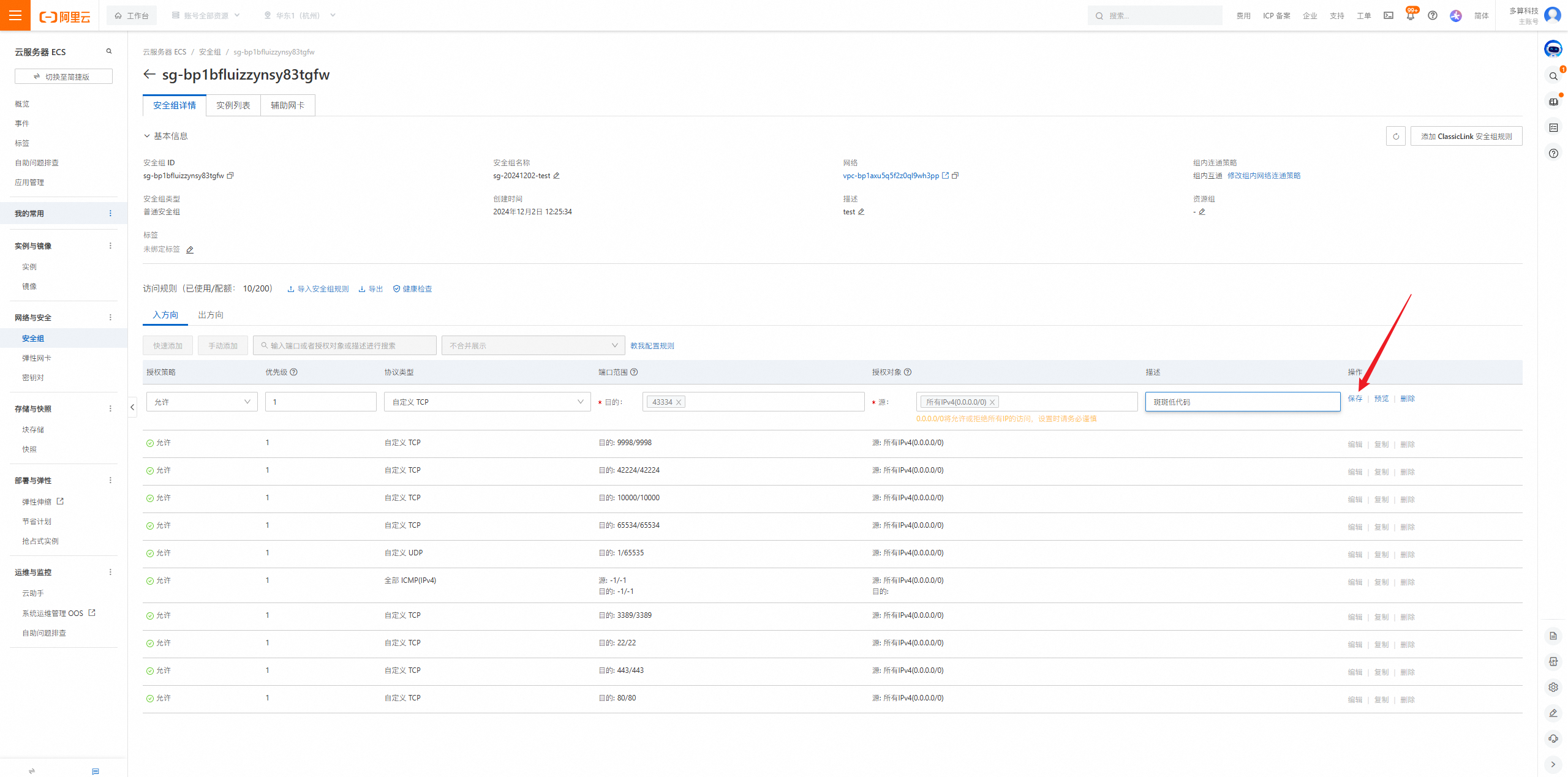This screenshot has height=777, width=1568.
Task: Open the 自定义 TCP protocol dropdown
Action: click(x=487, y=402)
